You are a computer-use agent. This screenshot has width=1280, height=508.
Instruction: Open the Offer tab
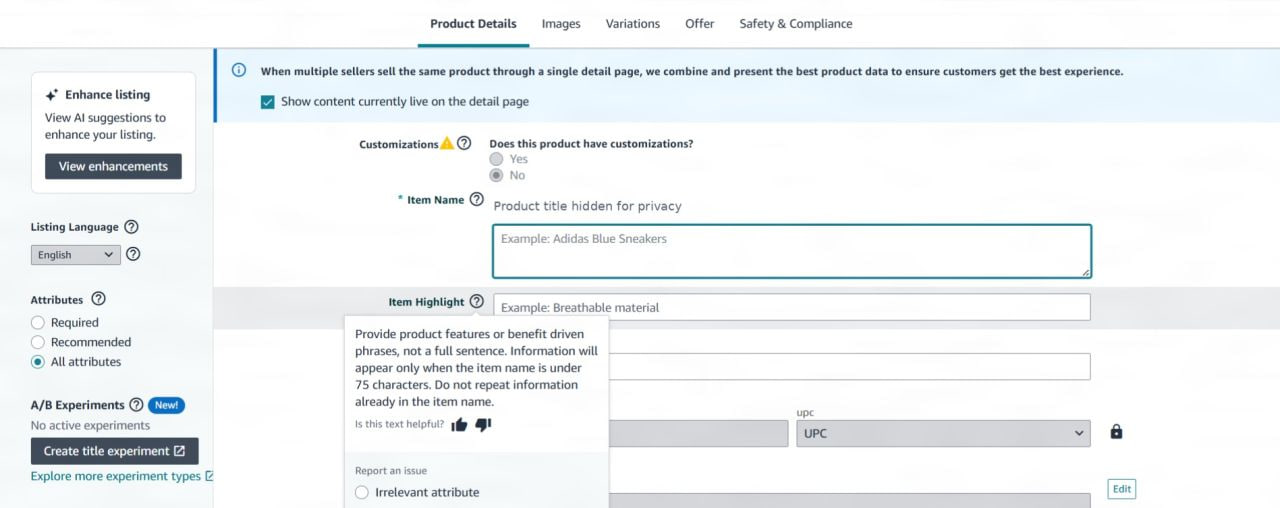(700, 24)
